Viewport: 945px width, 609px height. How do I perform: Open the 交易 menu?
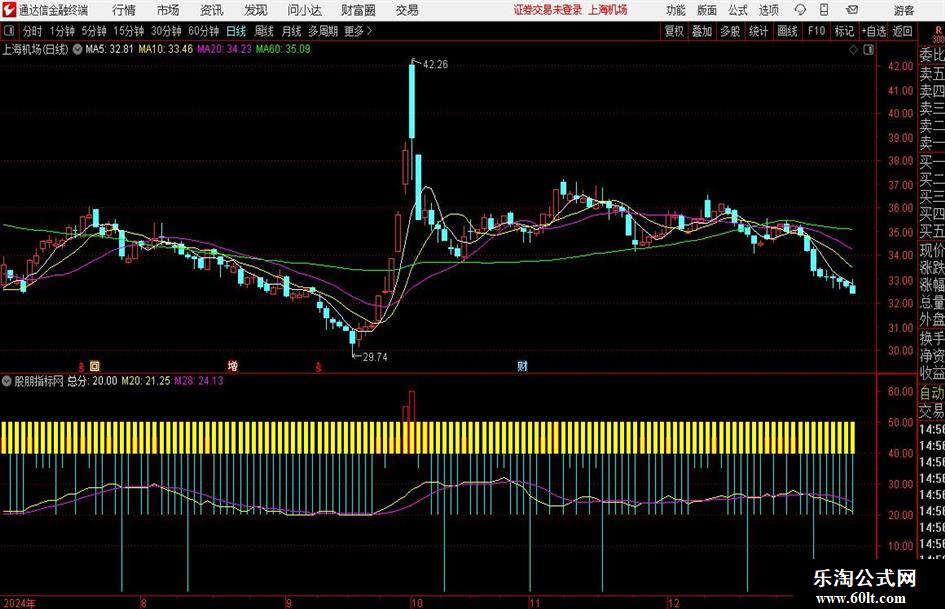click(407, 10)
